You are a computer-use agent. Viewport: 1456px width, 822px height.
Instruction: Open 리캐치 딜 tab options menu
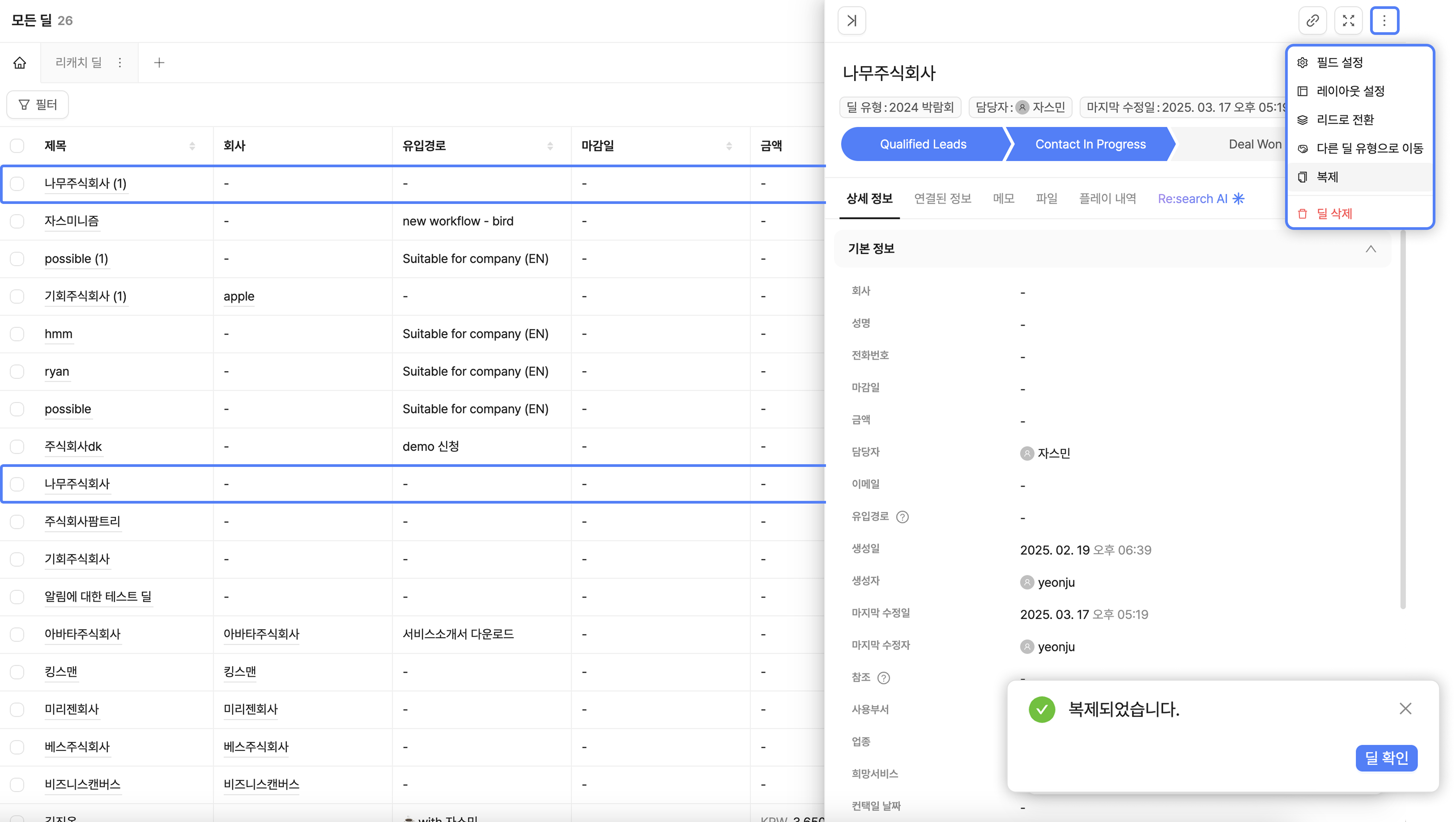click(x=120, y=63)
